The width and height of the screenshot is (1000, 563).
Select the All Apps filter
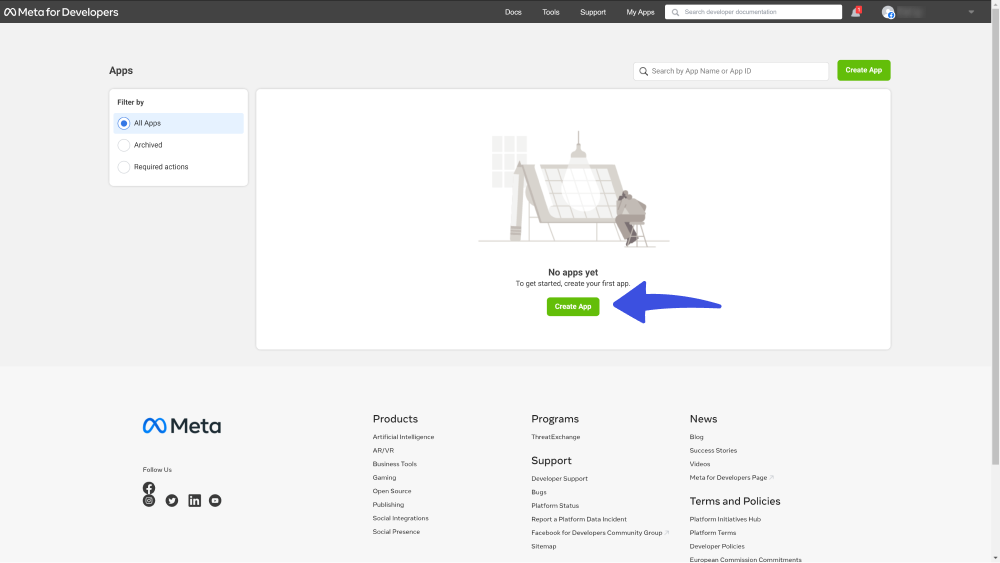pos(179,123)
